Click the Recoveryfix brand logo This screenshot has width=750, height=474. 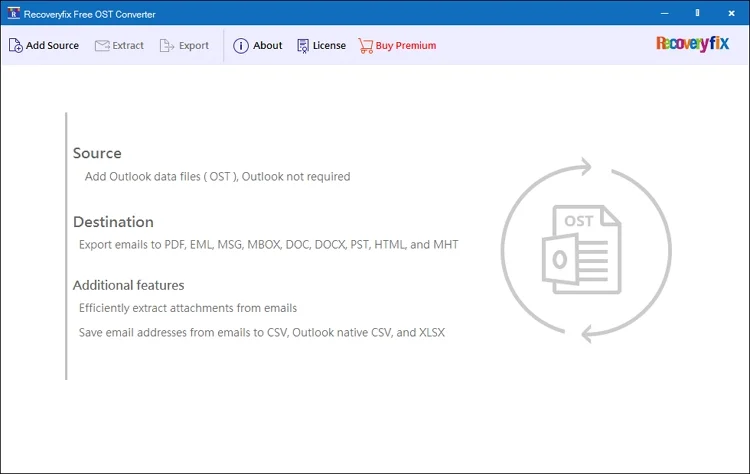(x=692, y=44)
